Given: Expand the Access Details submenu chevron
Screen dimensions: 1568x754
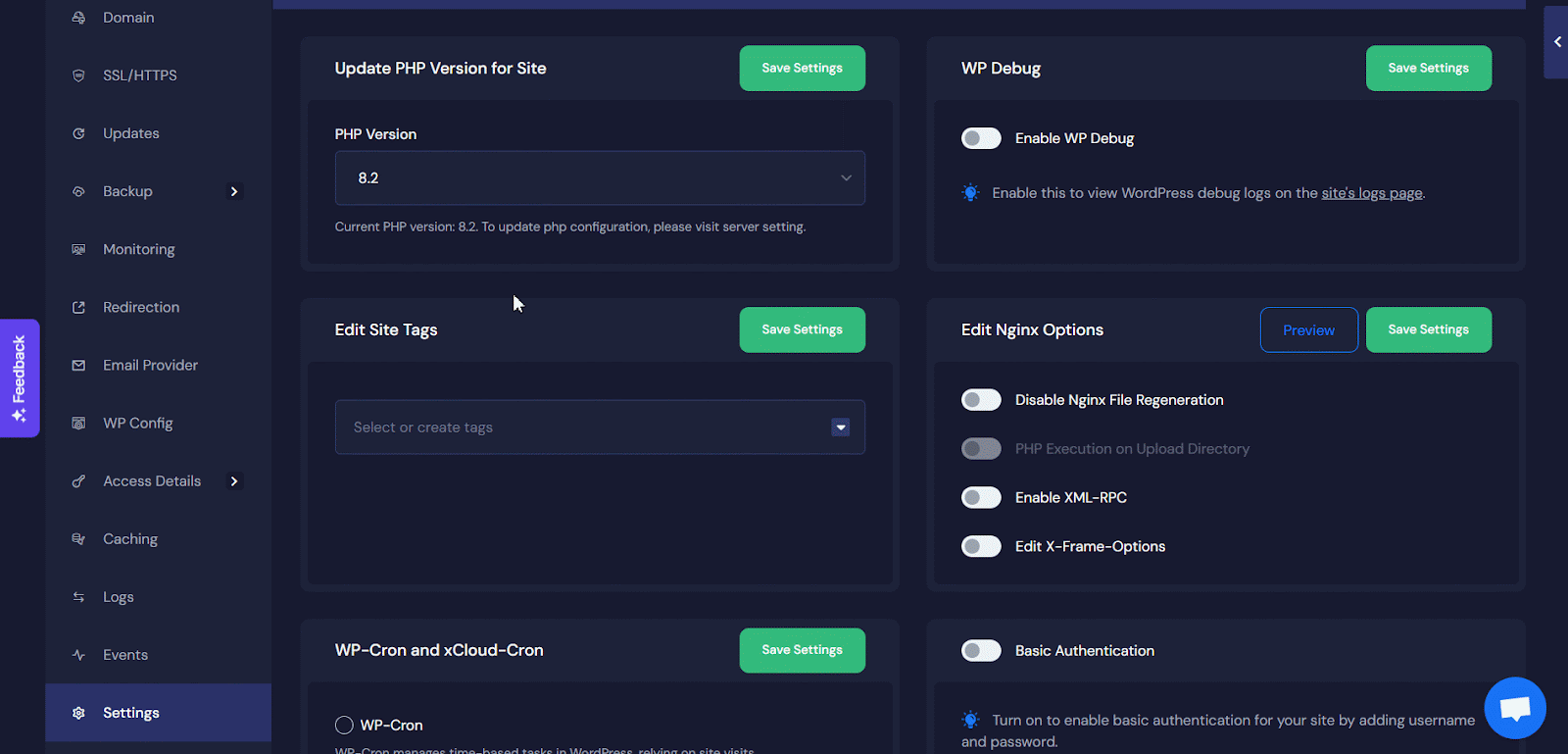Looking at the screenshot, I should 234,481.
